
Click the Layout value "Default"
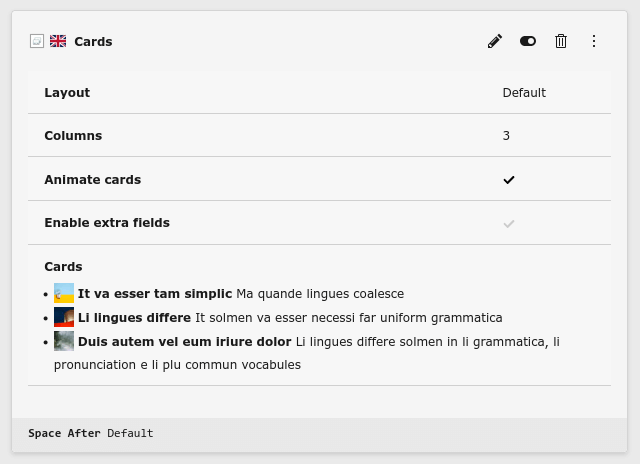(524, 93)
